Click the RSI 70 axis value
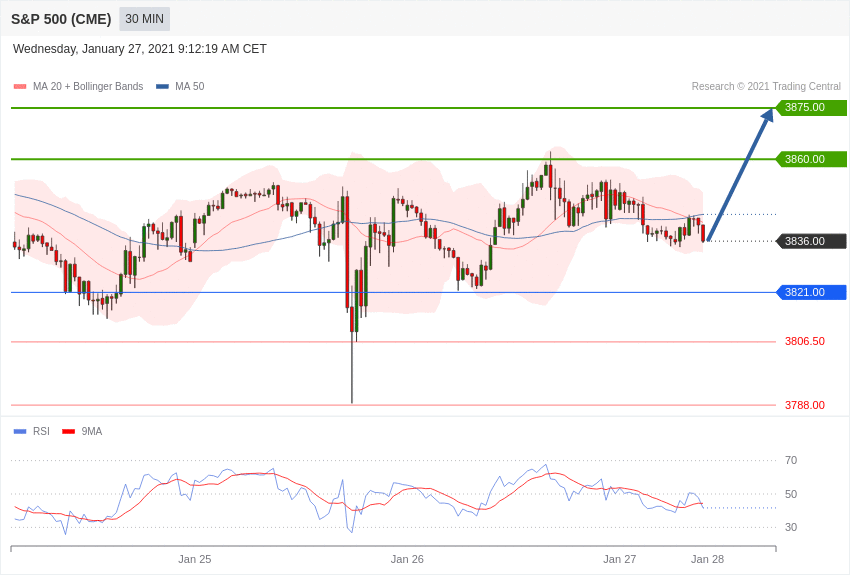The height and width of the screenshot is (576, 850). pos(791,461)
